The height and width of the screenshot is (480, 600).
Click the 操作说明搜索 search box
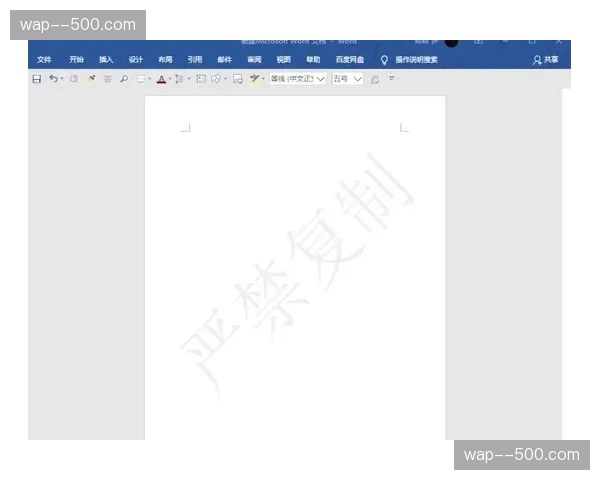tap(416, 60)
